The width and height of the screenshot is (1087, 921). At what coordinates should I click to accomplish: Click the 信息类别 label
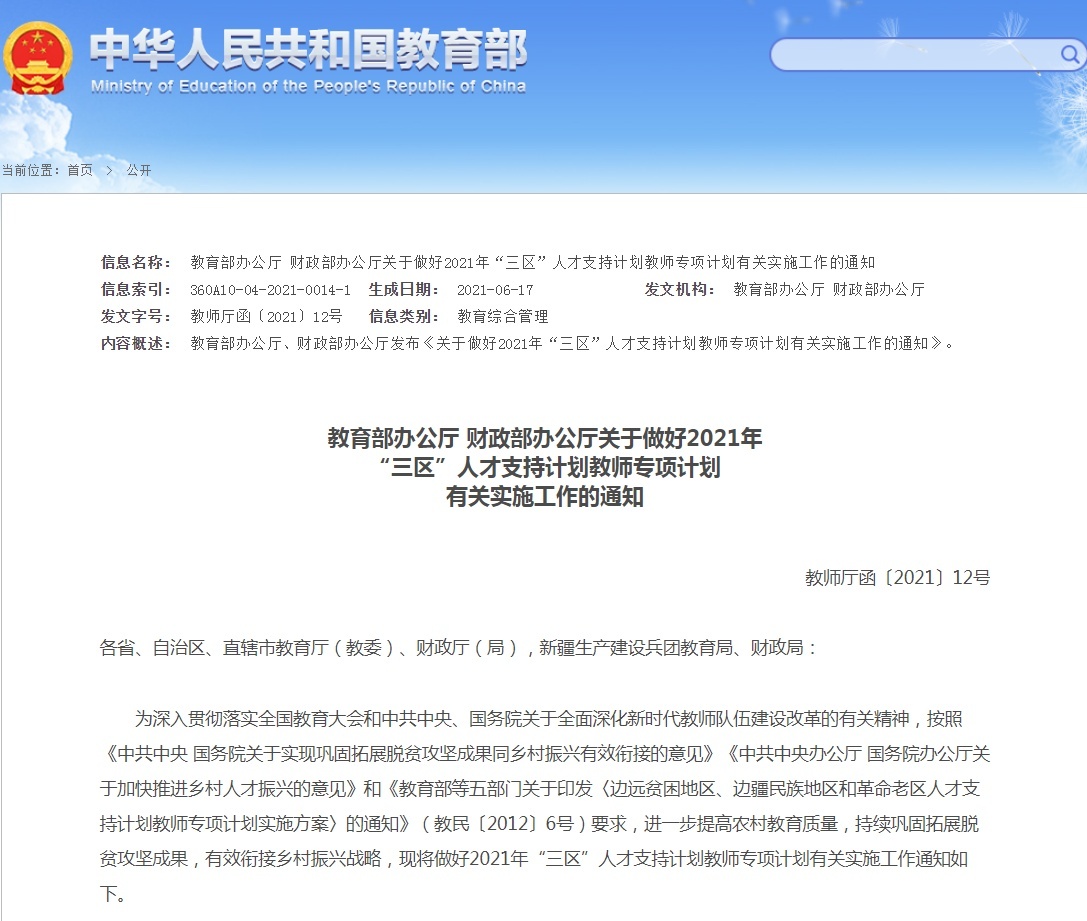tap(403, 317)
